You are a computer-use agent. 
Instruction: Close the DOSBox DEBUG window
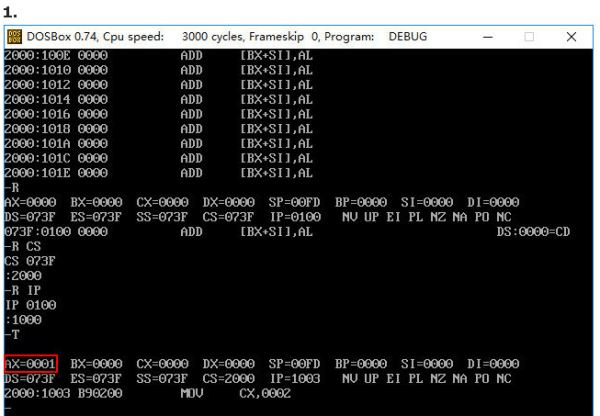pos(571,37)
